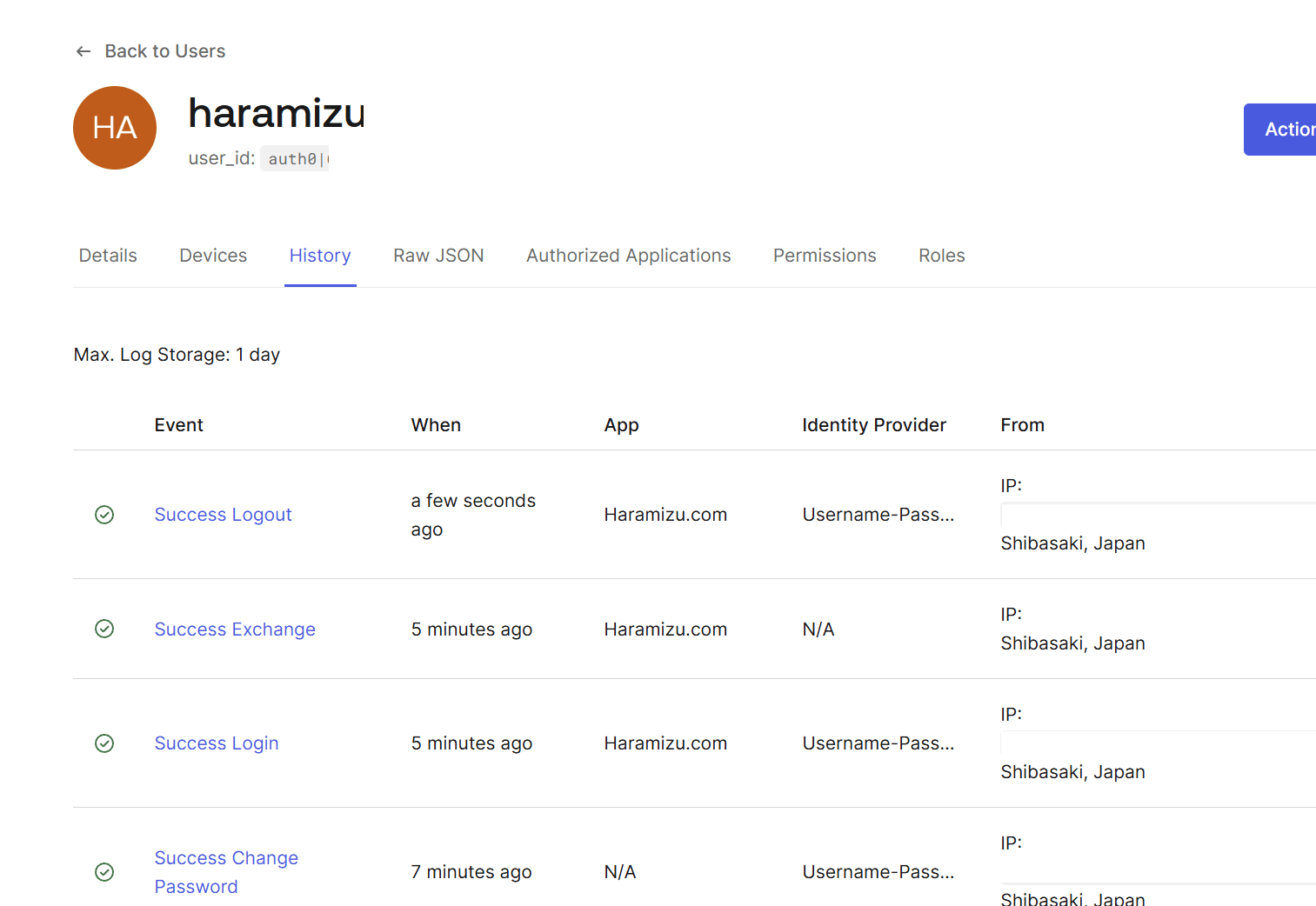The height and width of the screenshot is (906, 1316).
Task: View the Raw JSON tab
Action: [x=438, y=256]
